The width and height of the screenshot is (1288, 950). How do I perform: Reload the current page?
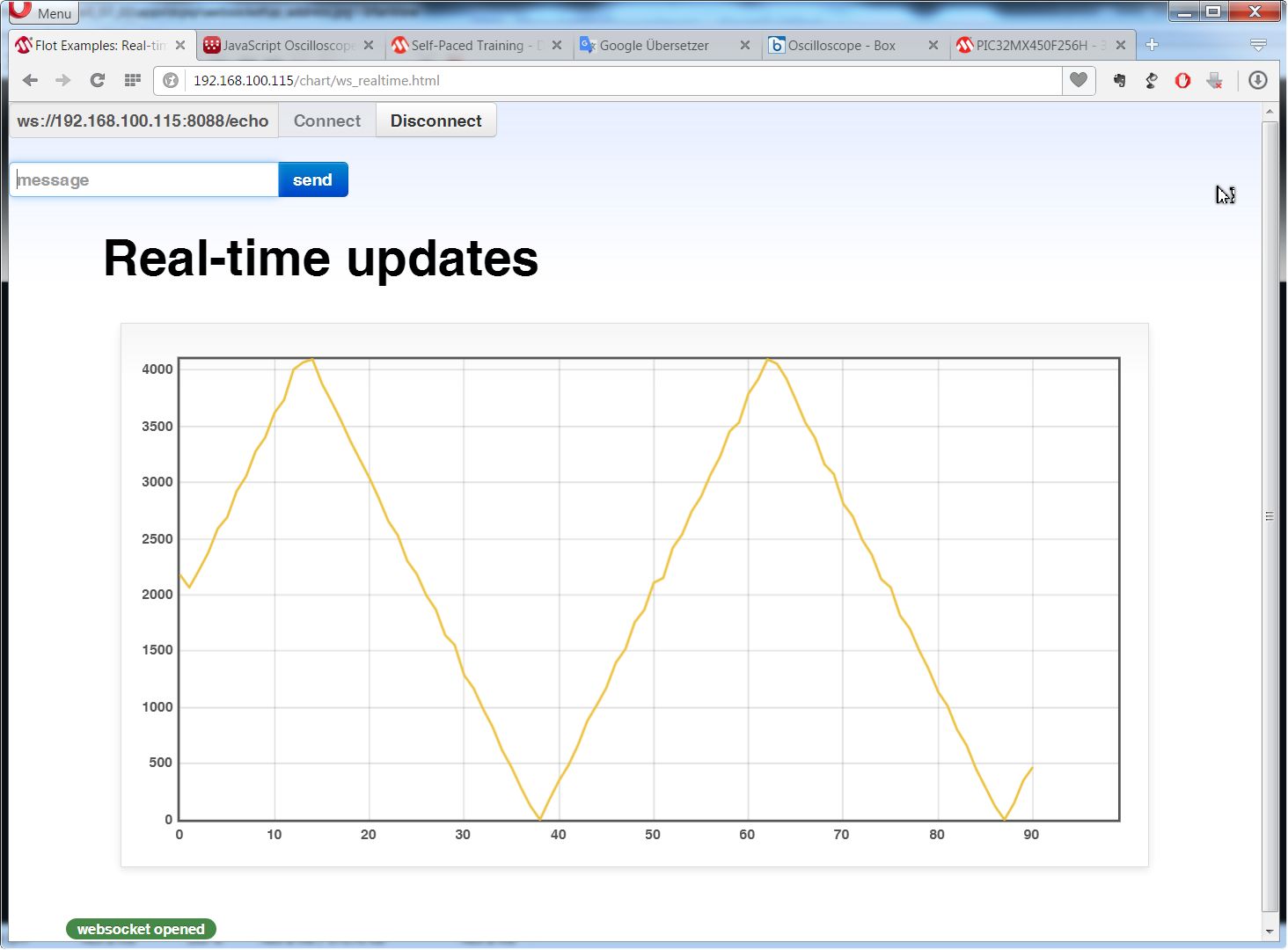(98, 80)
